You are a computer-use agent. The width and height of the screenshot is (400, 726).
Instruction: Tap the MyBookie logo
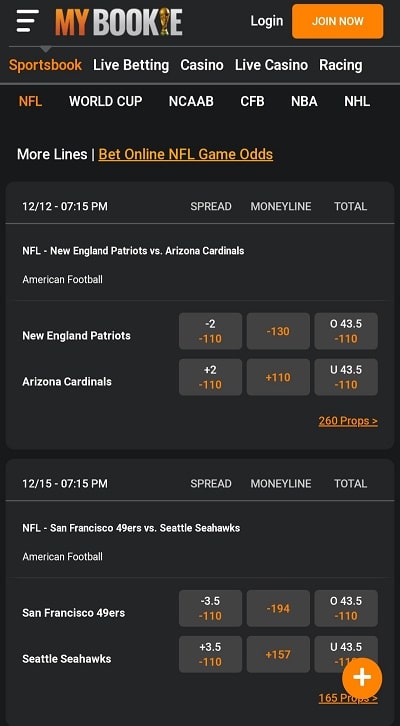(119, 22)
